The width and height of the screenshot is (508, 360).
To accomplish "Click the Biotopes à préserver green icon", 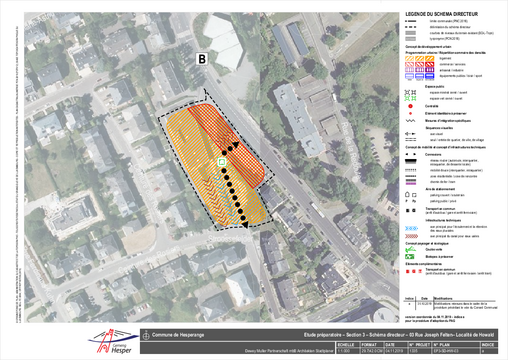I will [x=410, y=257].
